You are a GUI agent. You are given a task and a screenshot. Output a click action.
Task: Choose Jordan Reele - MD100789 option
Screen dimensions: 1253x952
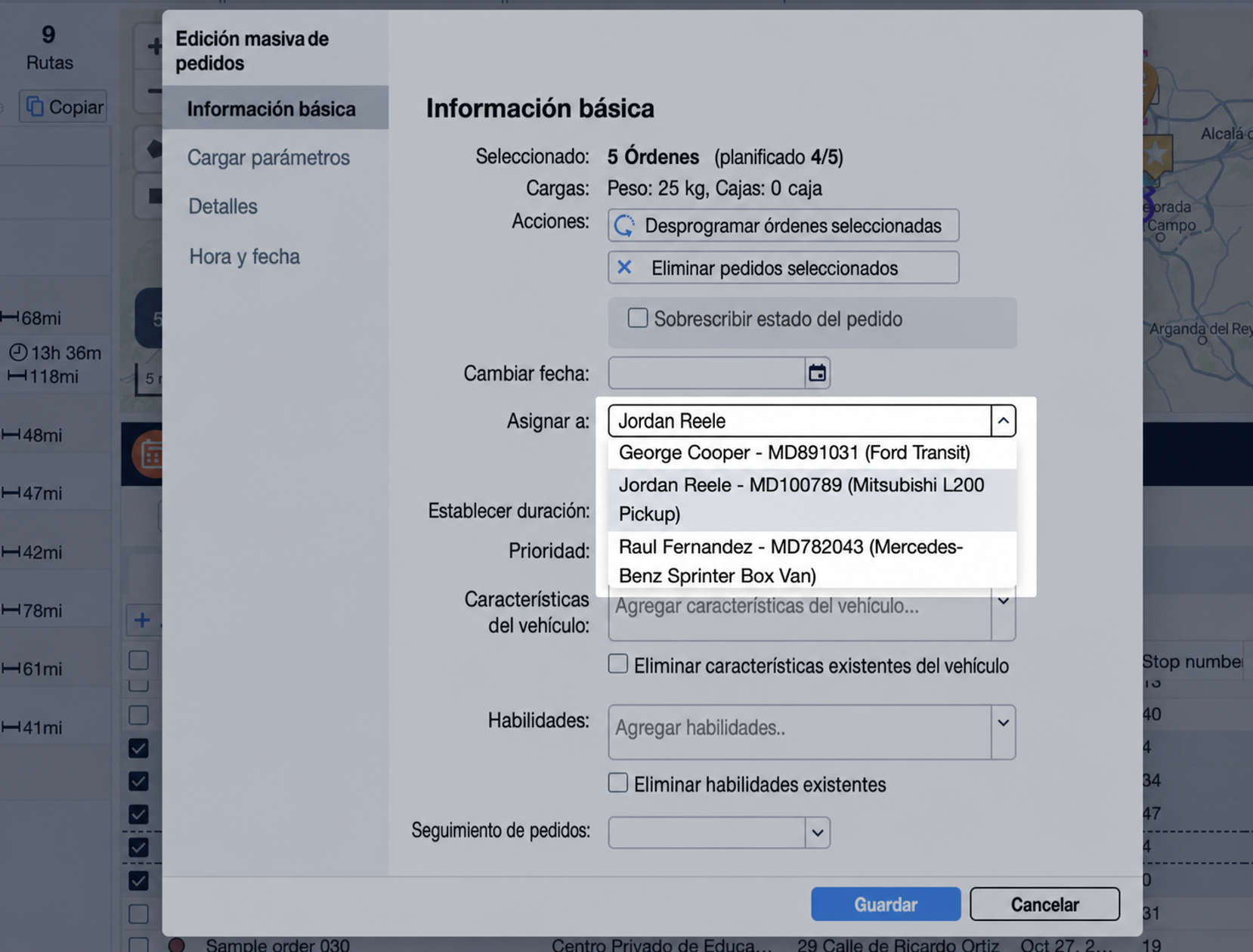click(x=812, y=499)
